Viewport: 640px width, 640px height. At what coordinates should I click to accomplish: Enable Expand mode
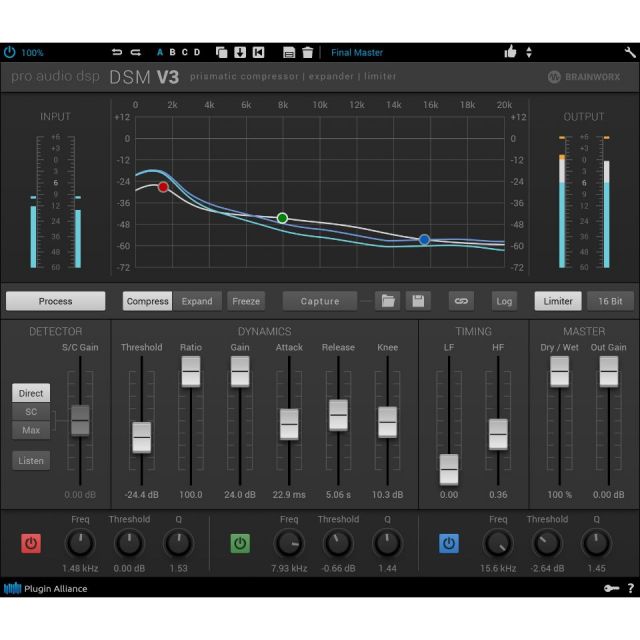[x=197, y=301]
